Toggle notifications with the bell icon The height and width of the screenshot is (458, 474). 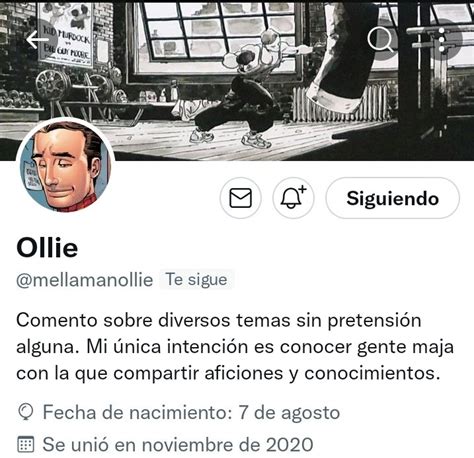pyautogui.click(x=293, y=198)
